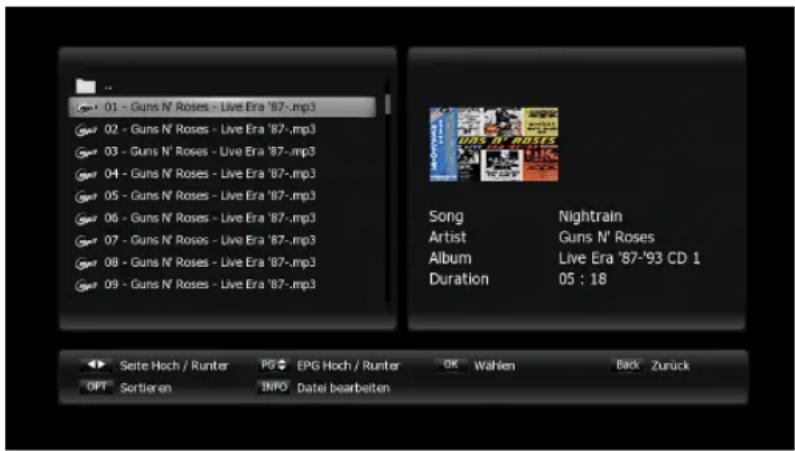The height and width of the screenshot is (451, 795).
Task: Click the 'Album' field label
Action: tap(450, 258)
